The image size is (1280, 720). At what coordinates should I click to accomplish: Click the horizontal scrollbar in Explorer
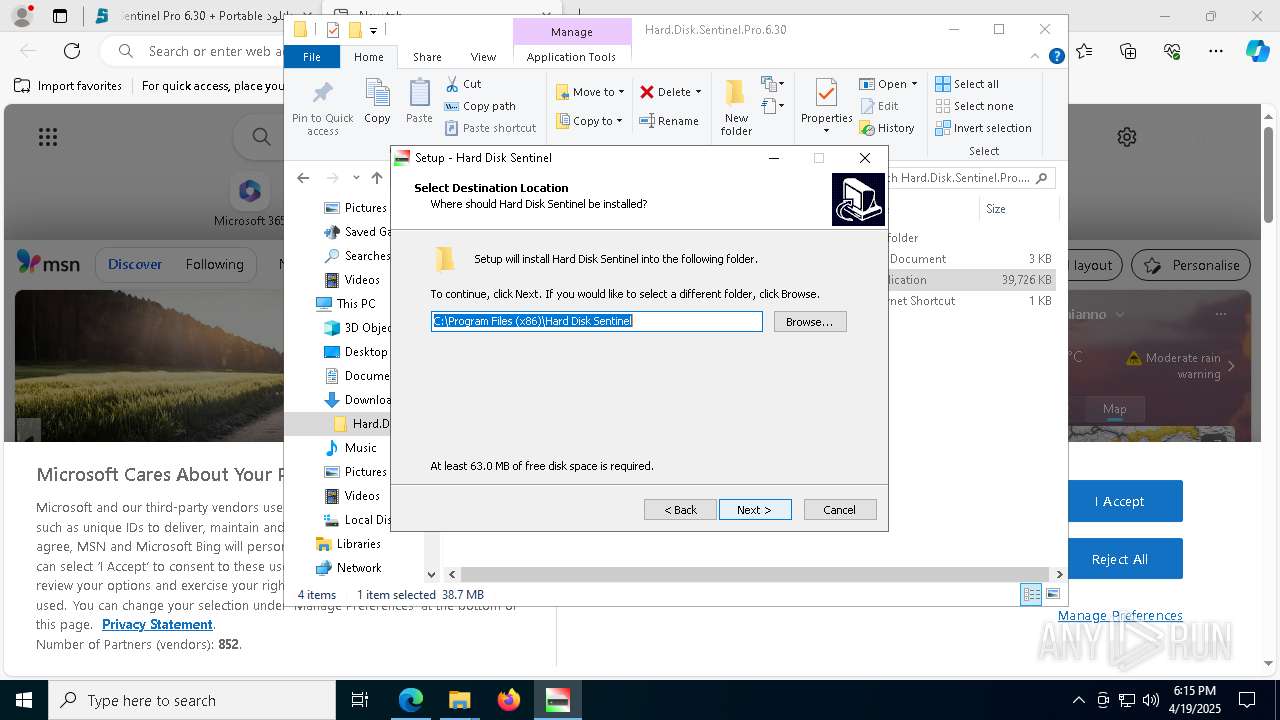point(755,574)
